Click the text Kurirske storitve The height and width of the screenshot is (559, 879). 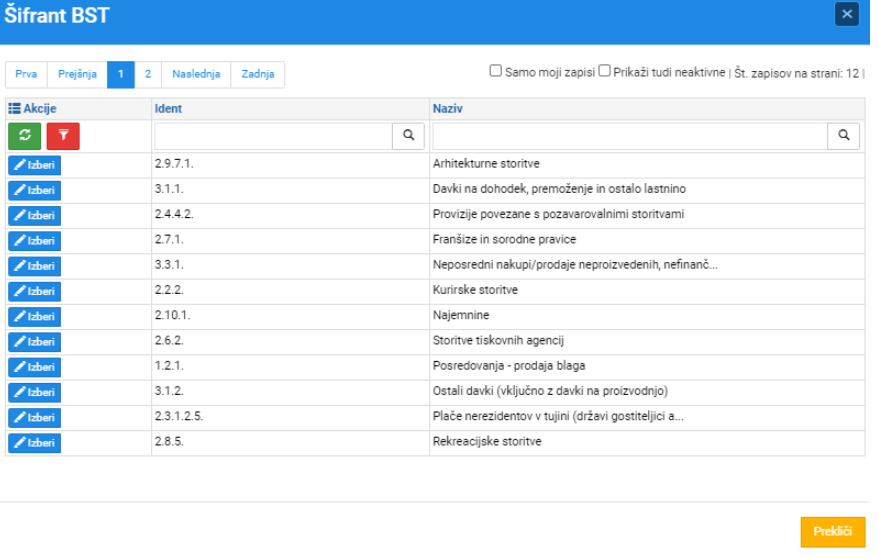click(475, 290)
